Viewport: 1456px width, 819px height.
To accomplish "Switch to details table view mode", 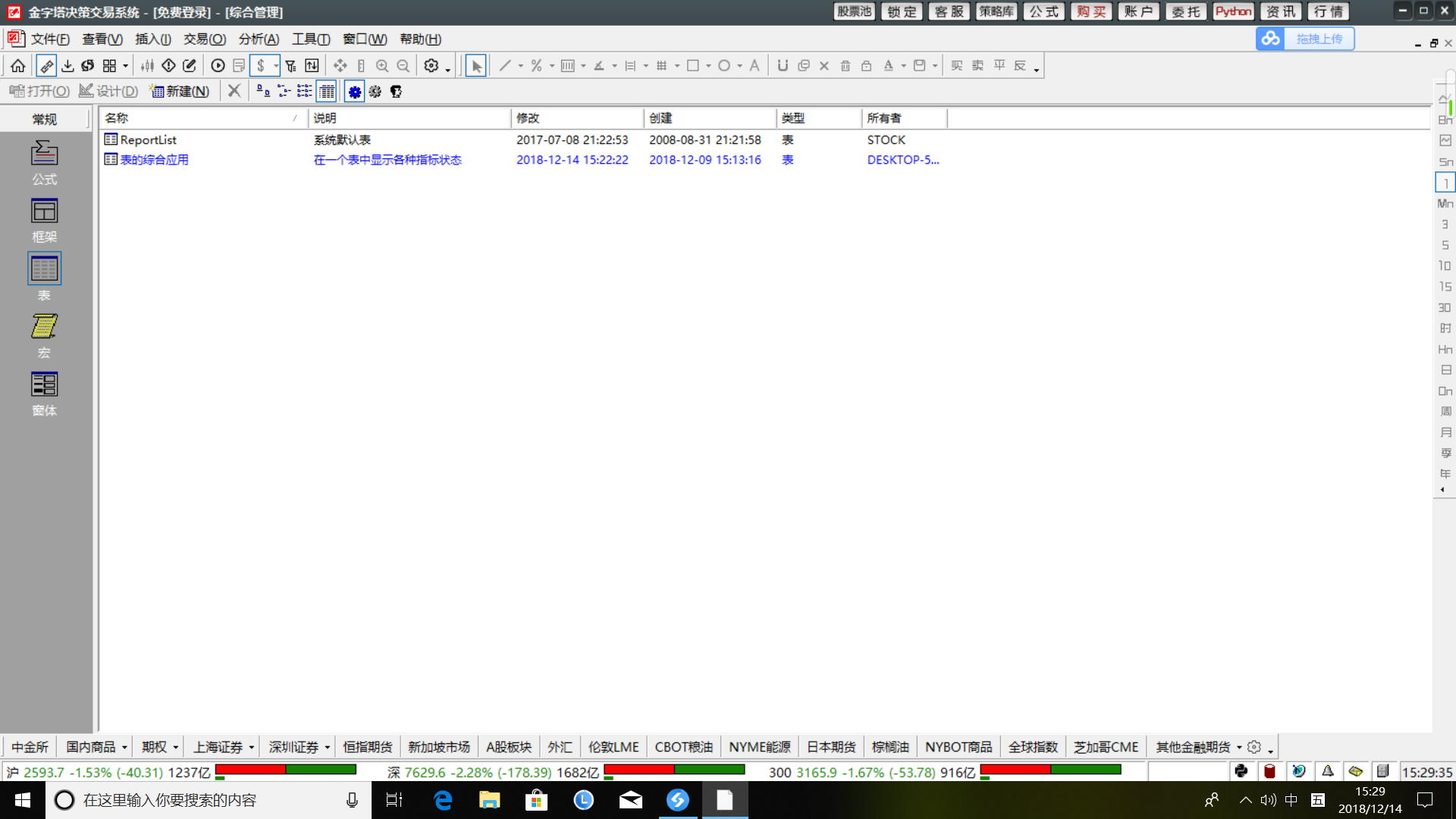I will [327, 92].
